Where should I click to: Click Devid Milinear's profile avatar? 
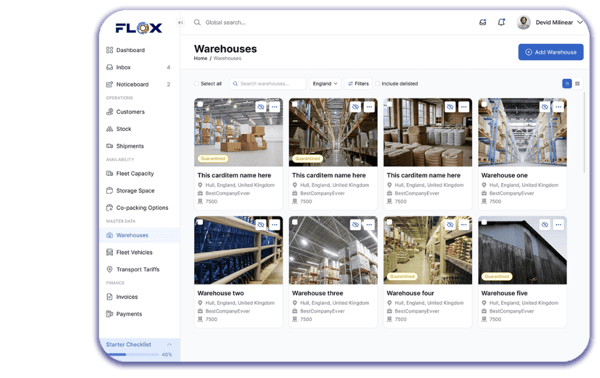523,22
